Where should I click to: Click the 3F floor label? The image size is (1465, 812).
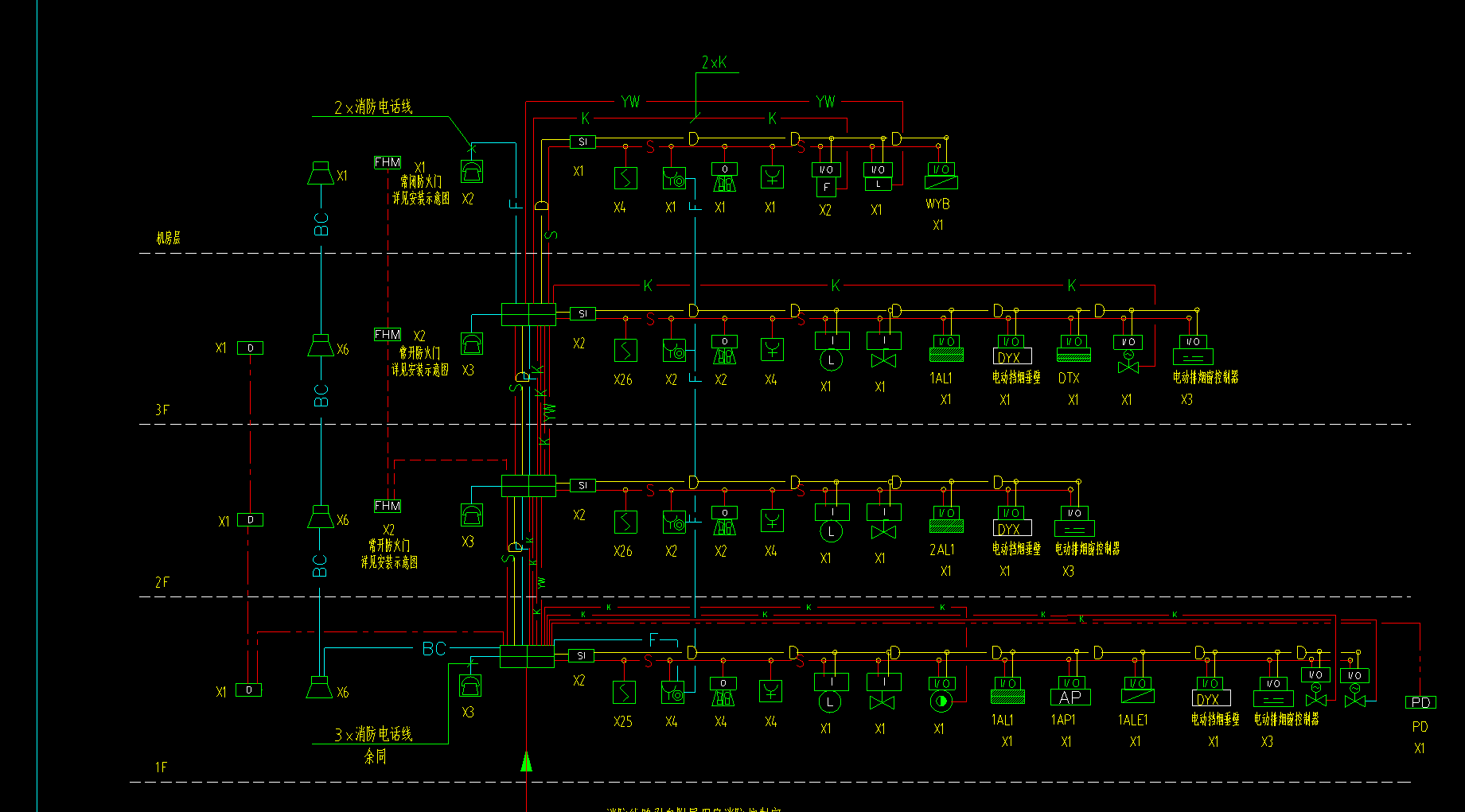click(162, 410)
